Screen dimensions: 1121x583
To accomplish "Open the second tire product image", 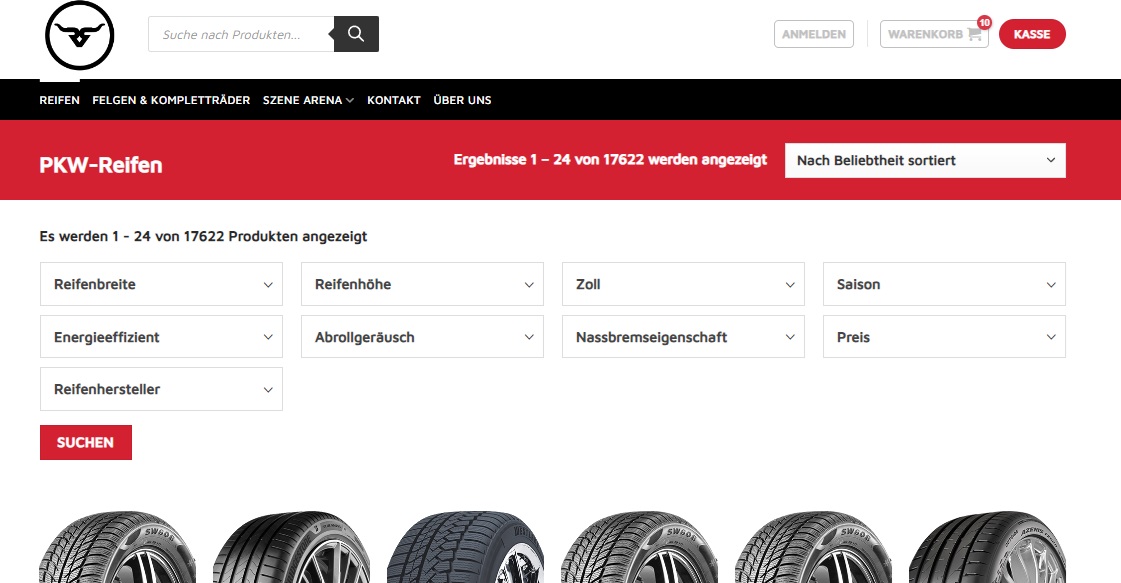I will (x=292, y=547).
